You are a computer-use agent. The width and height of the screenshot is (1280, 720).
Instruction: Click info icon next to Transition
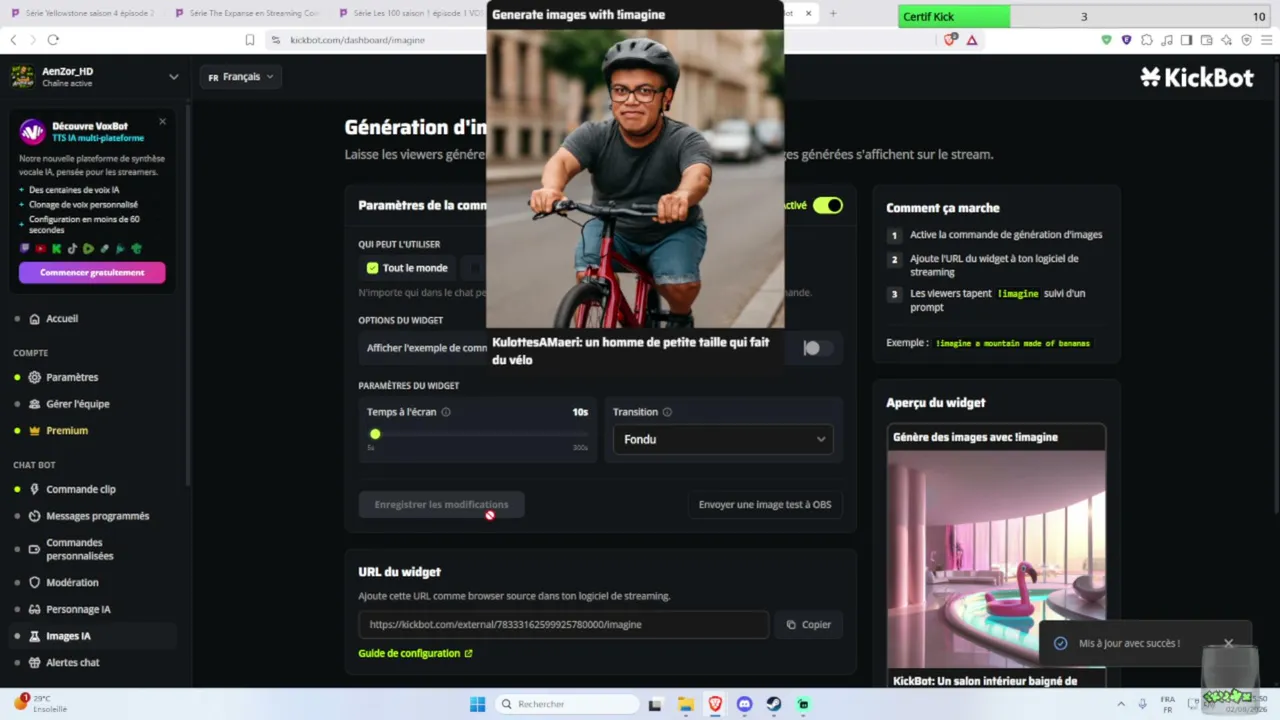click(667, 412)
